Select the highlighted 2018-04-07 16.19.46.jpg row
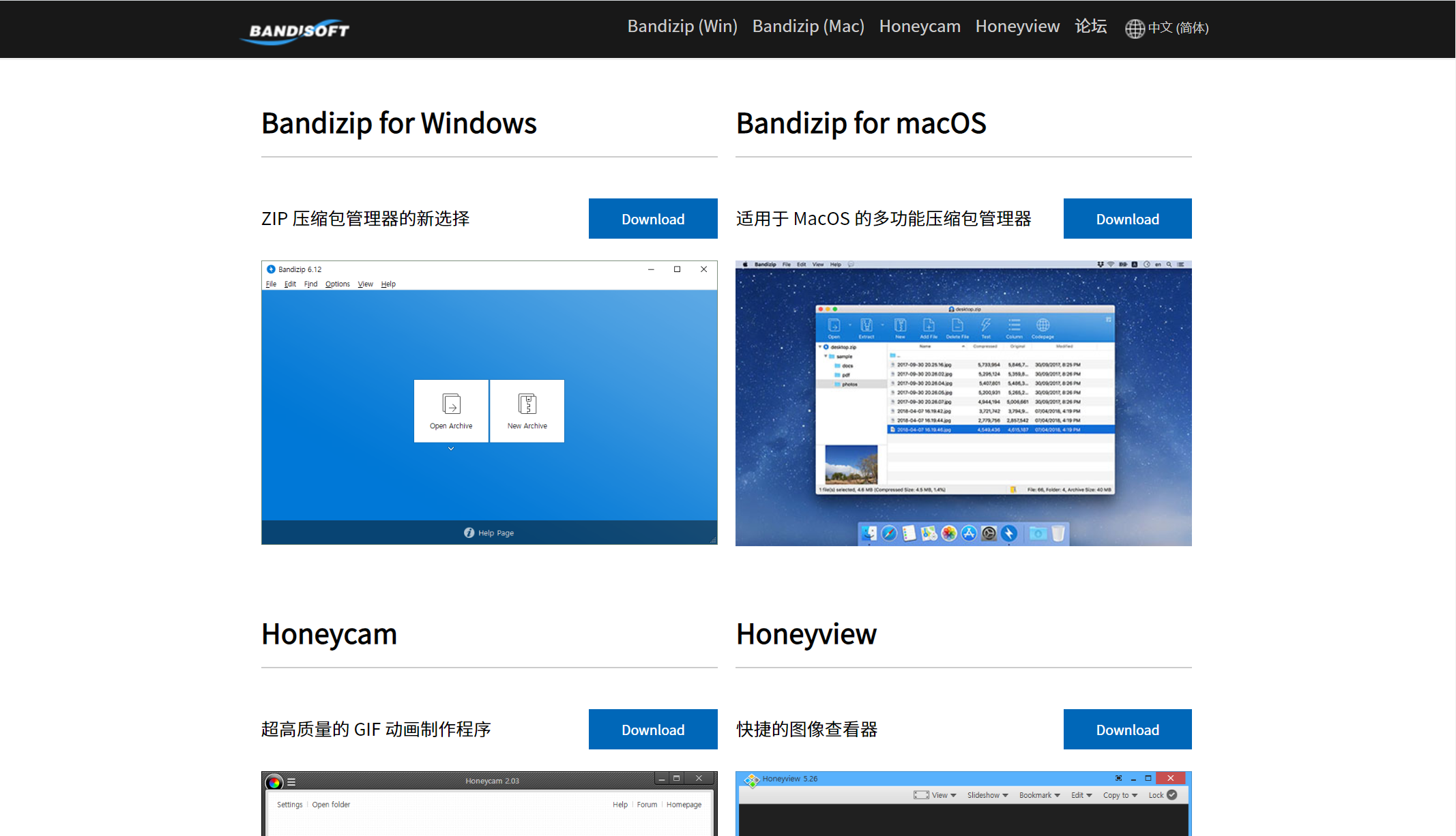The width and height of the screenshot is (1456, 836). coord(1000,430)
